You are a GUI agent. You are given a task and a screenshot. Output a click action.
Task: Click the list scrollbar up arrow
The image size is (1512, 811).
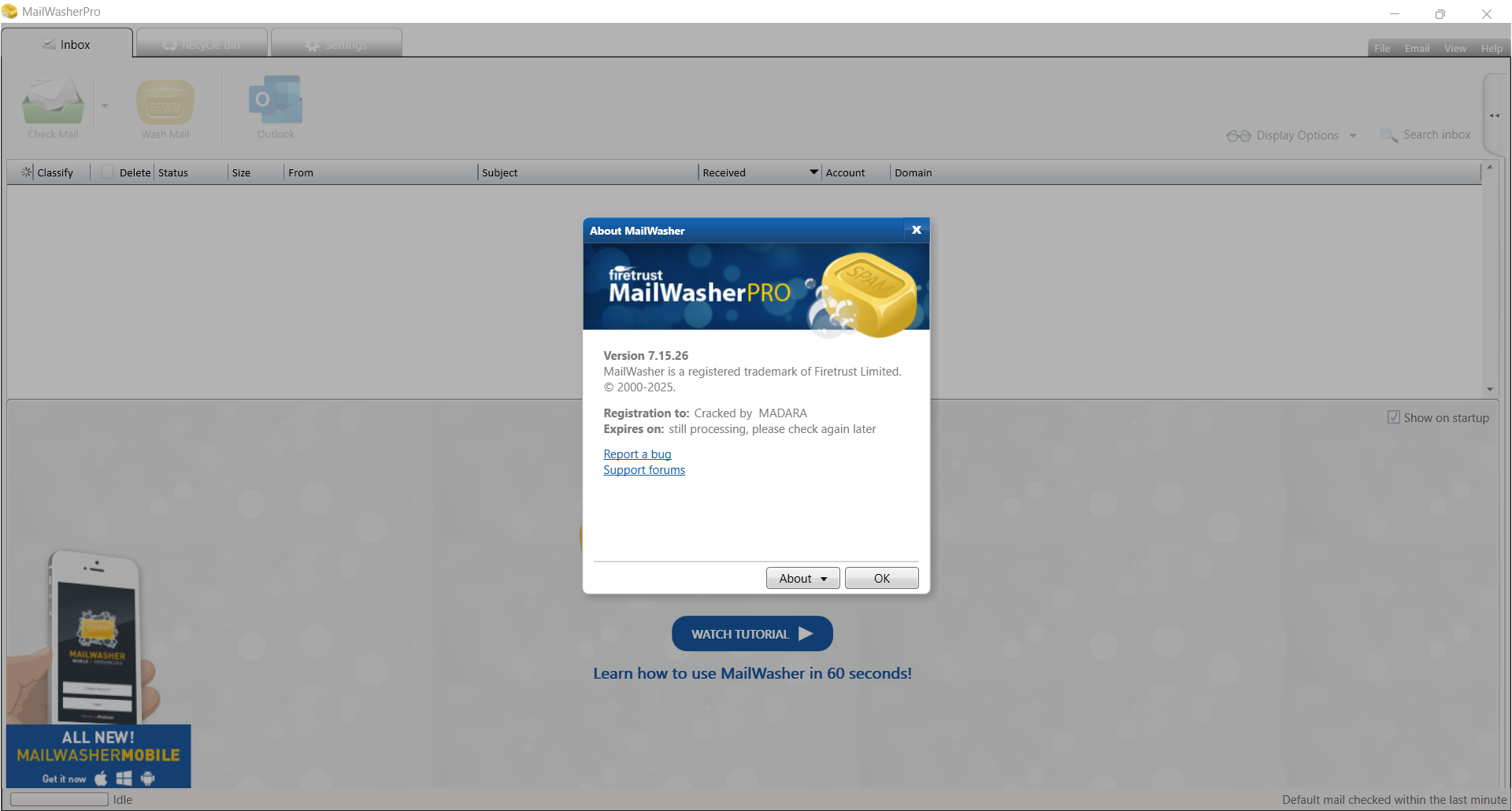[1489, 167]
